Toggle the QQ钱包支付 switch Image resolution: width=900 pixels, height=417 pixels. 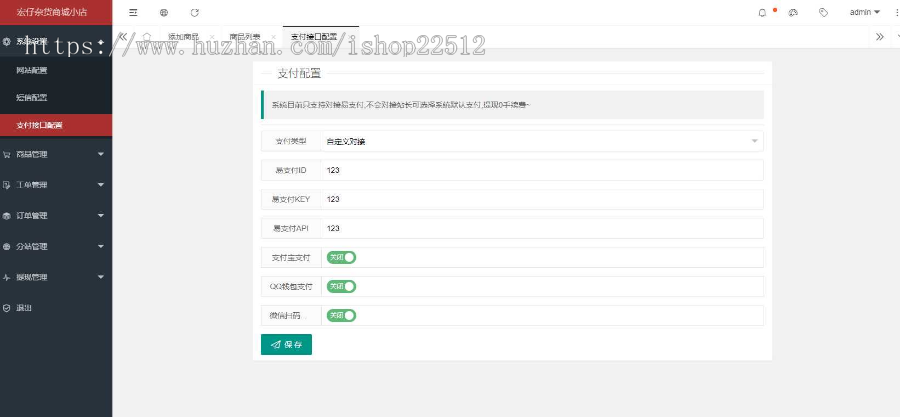[x=342, y=286]
